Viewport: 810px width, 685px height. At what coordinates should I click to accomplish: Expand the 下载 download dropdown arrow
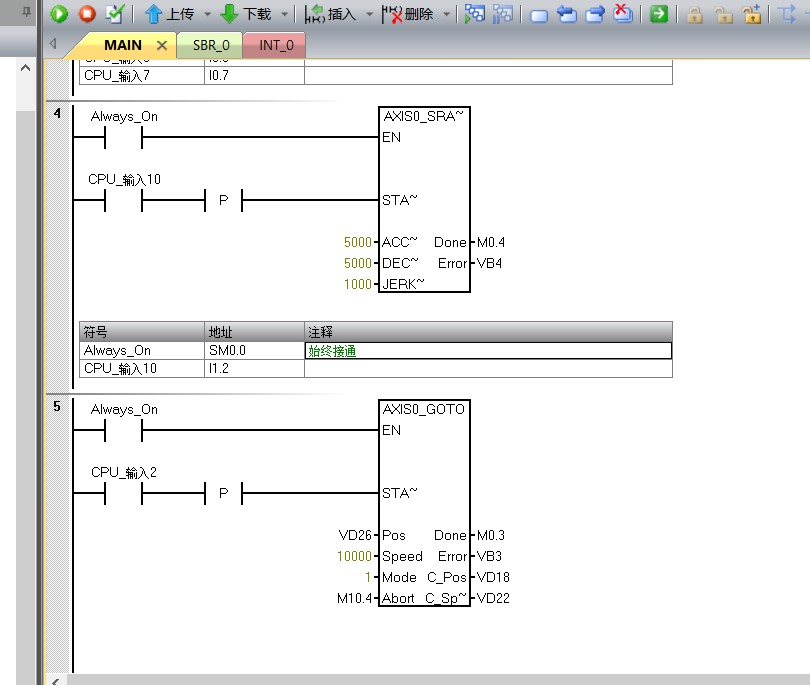tap(284, 14)
